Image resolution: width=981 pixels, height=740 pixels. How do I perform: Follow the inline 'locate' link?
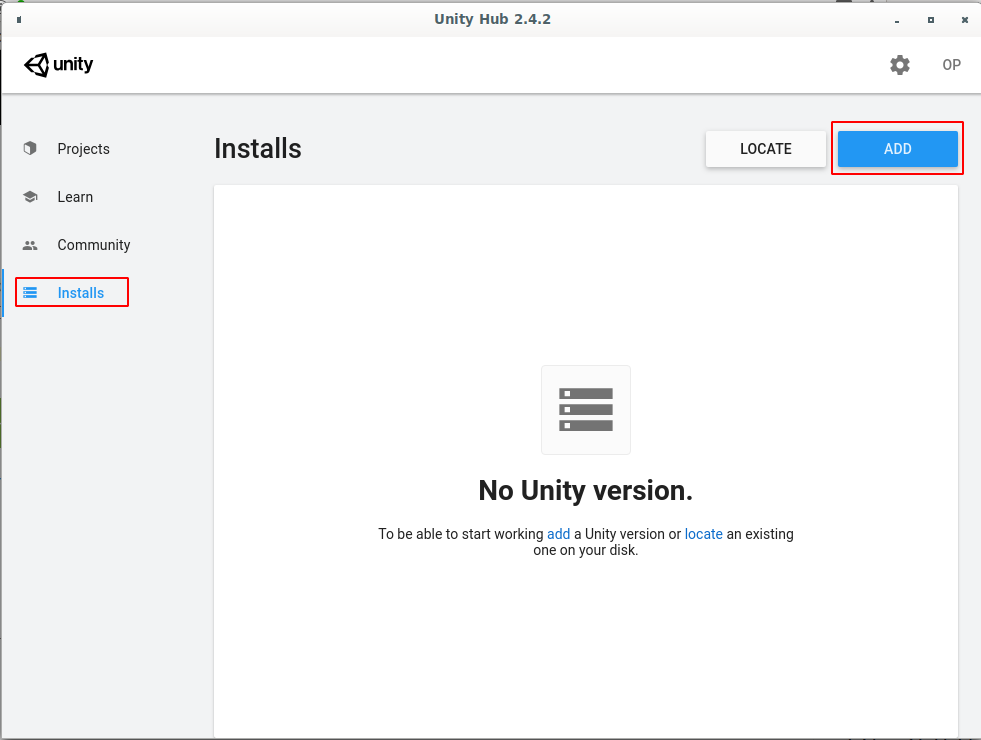tap(703, 534)
